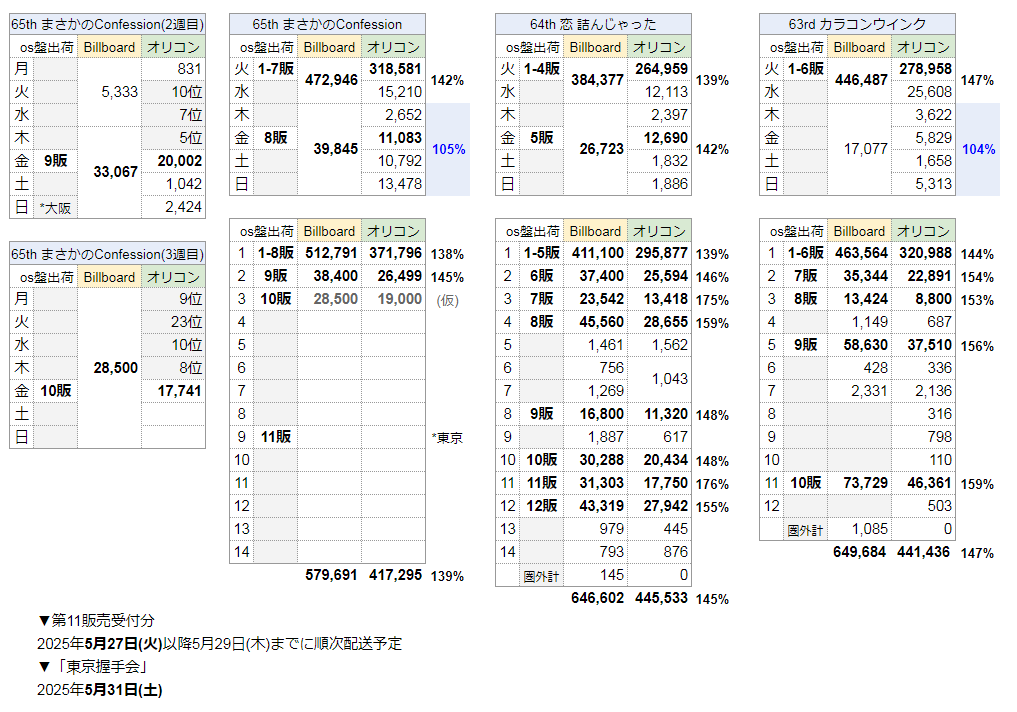Select the Oricon value 17,741
This screenshot has height=712, width=1017.
pos(180,390)
